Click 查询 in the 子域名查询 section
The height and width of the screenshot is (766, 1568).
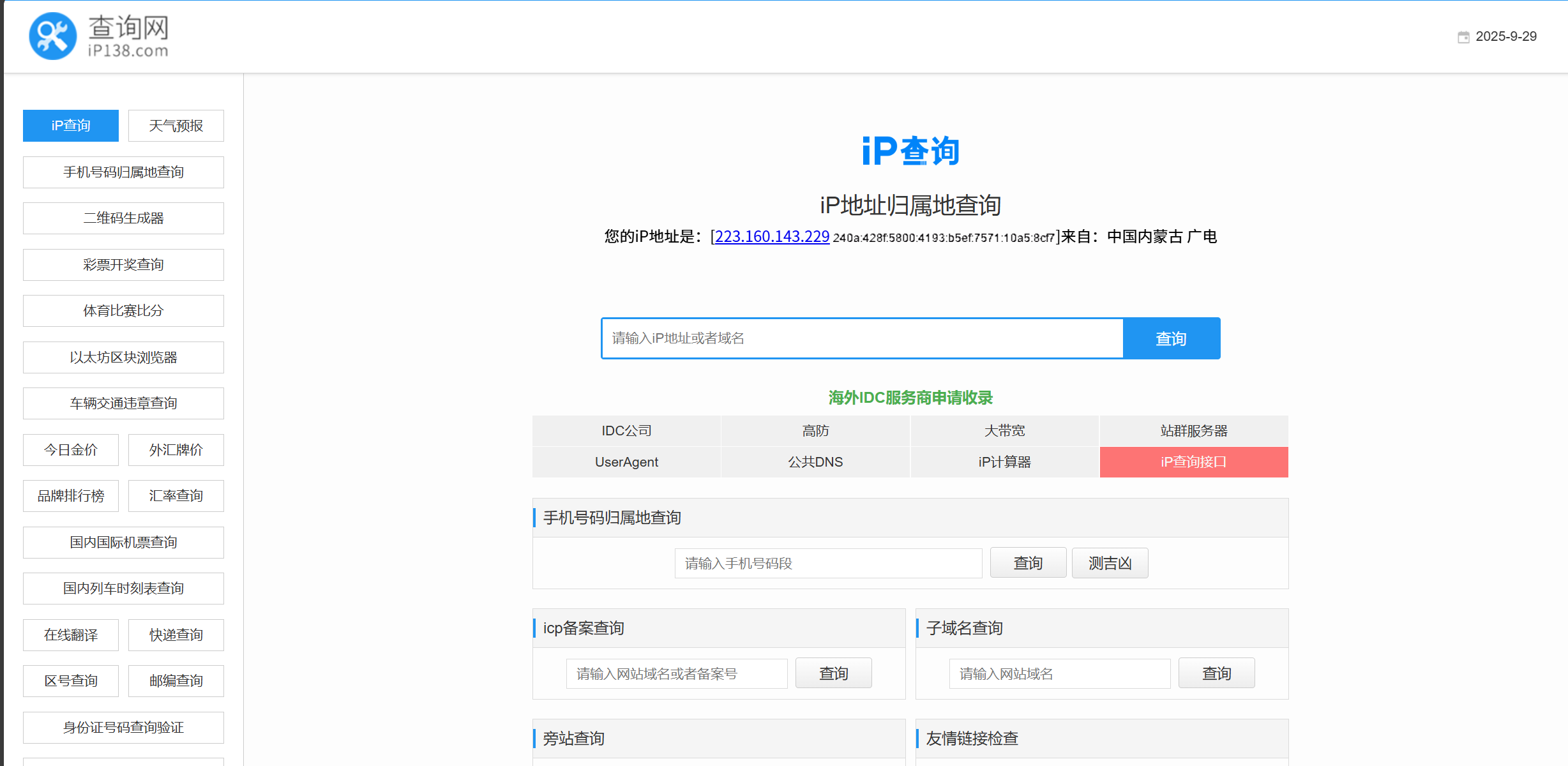[x=1216, y=673]
